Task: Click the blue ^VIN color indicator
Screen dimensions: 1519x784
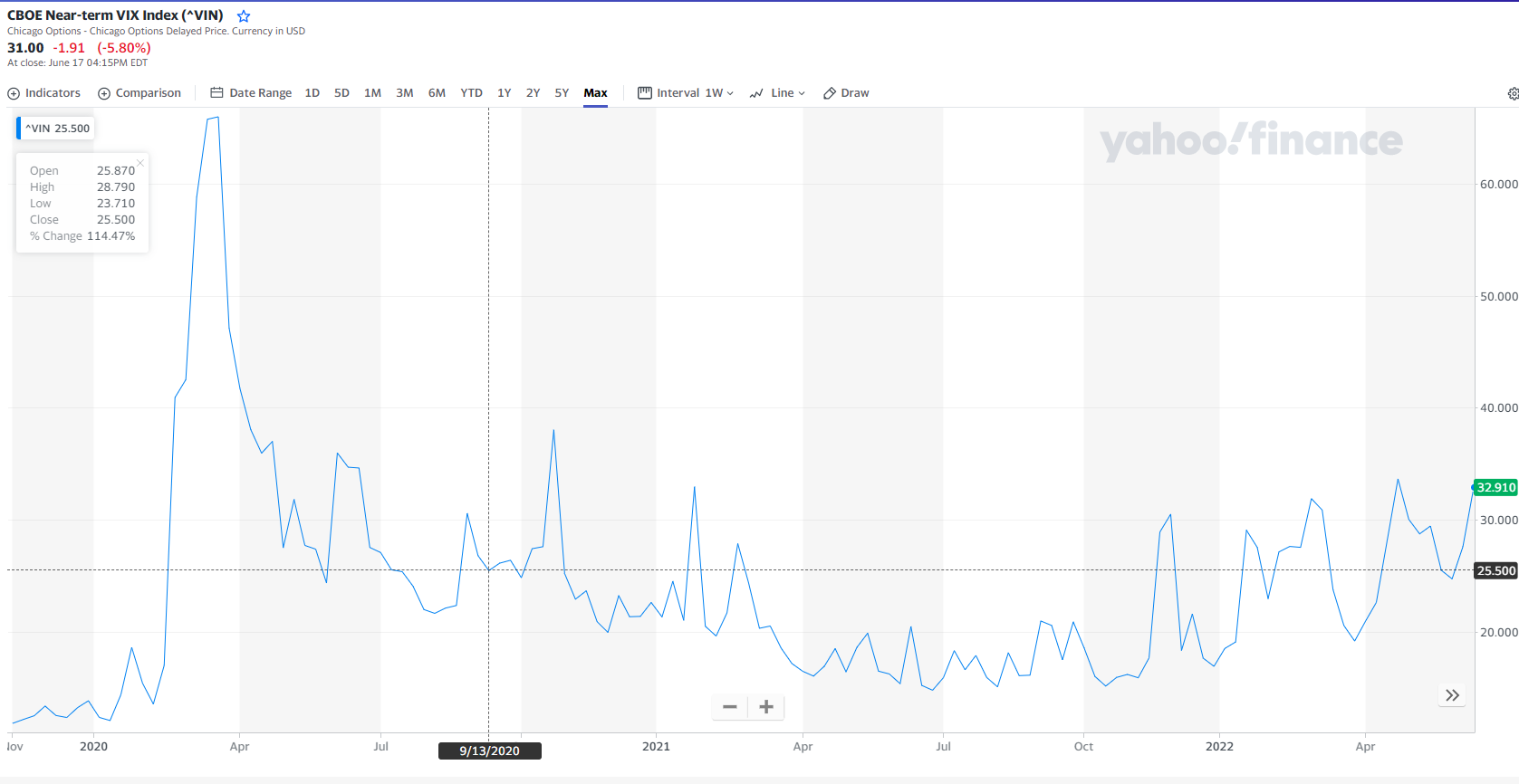Action: coord(18,129)
